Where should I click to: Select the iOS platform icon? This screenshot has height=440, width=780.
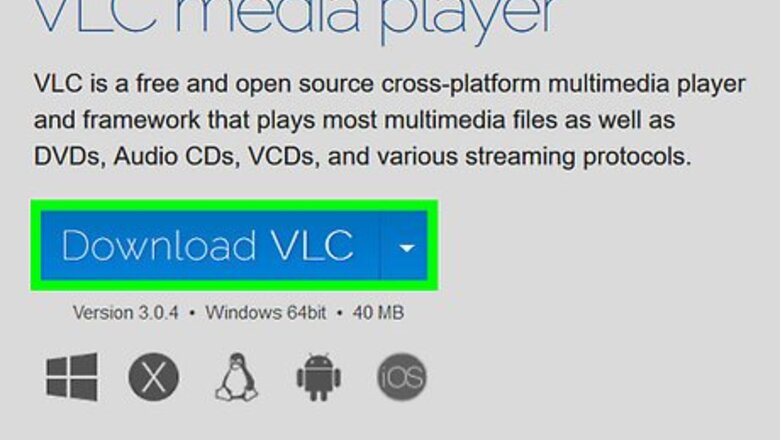pyautogui.click(x=402, y=377)
